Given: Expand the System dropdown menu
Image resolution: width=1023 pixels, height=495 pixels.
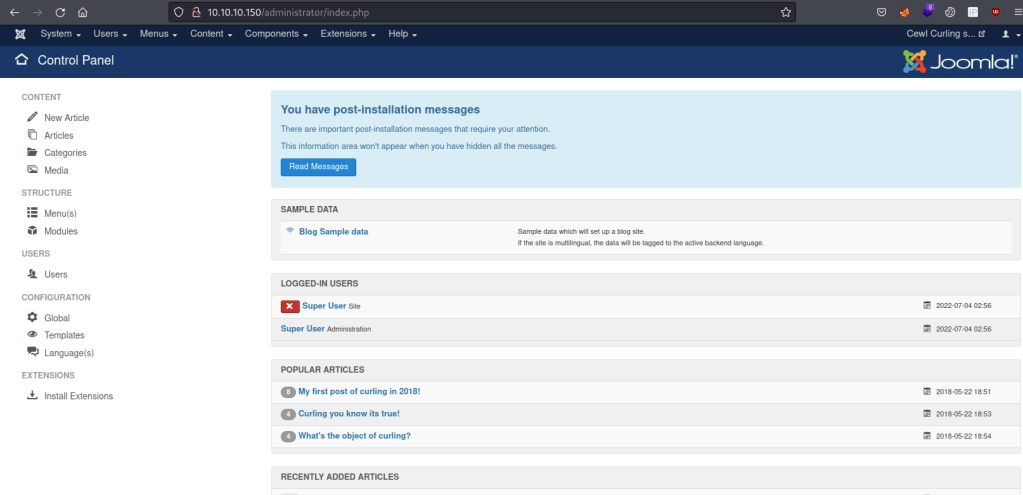Looking at the screenshot, I should 60,34.
